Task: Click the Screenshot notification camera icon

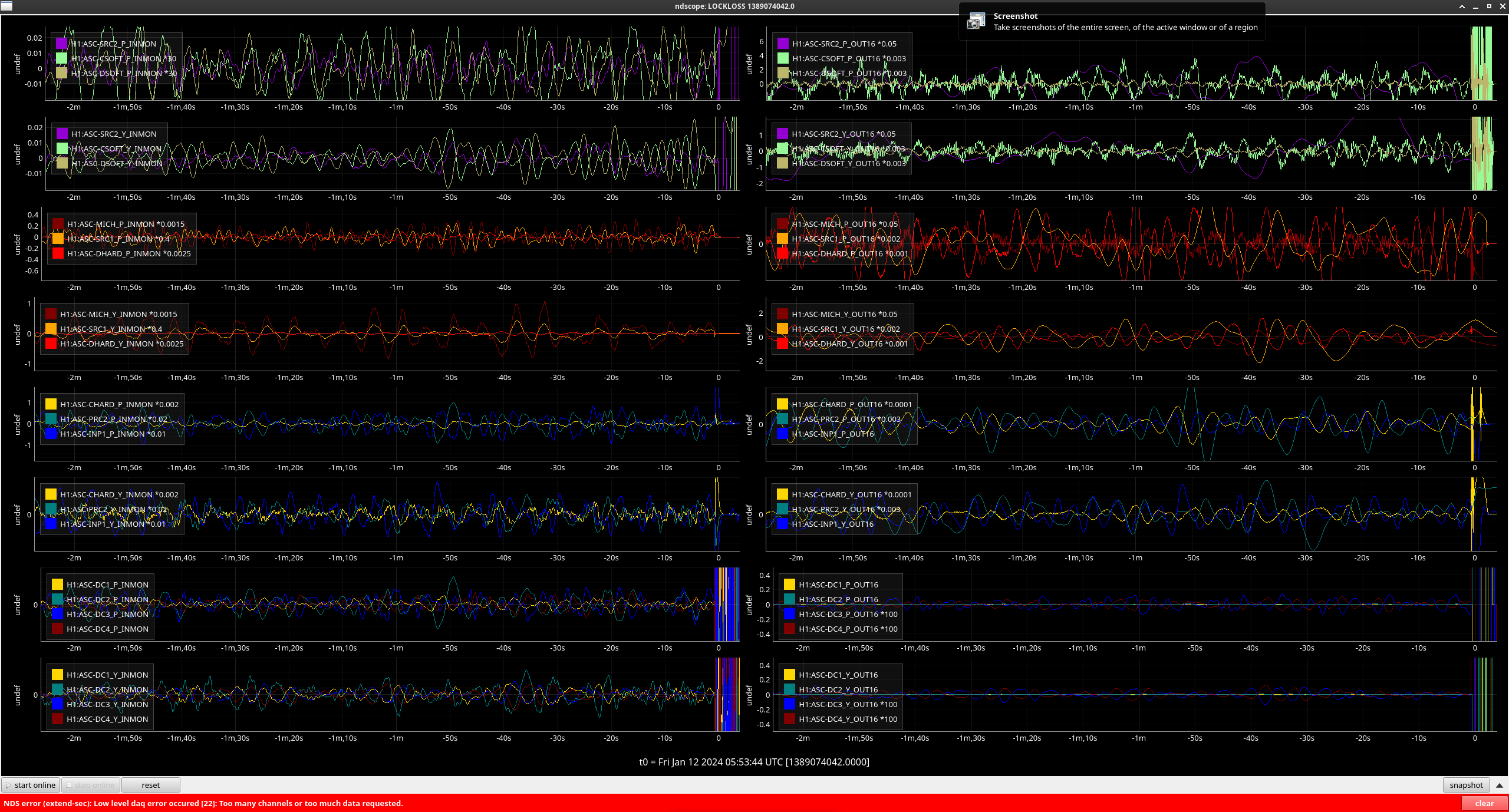Action: 976,21
